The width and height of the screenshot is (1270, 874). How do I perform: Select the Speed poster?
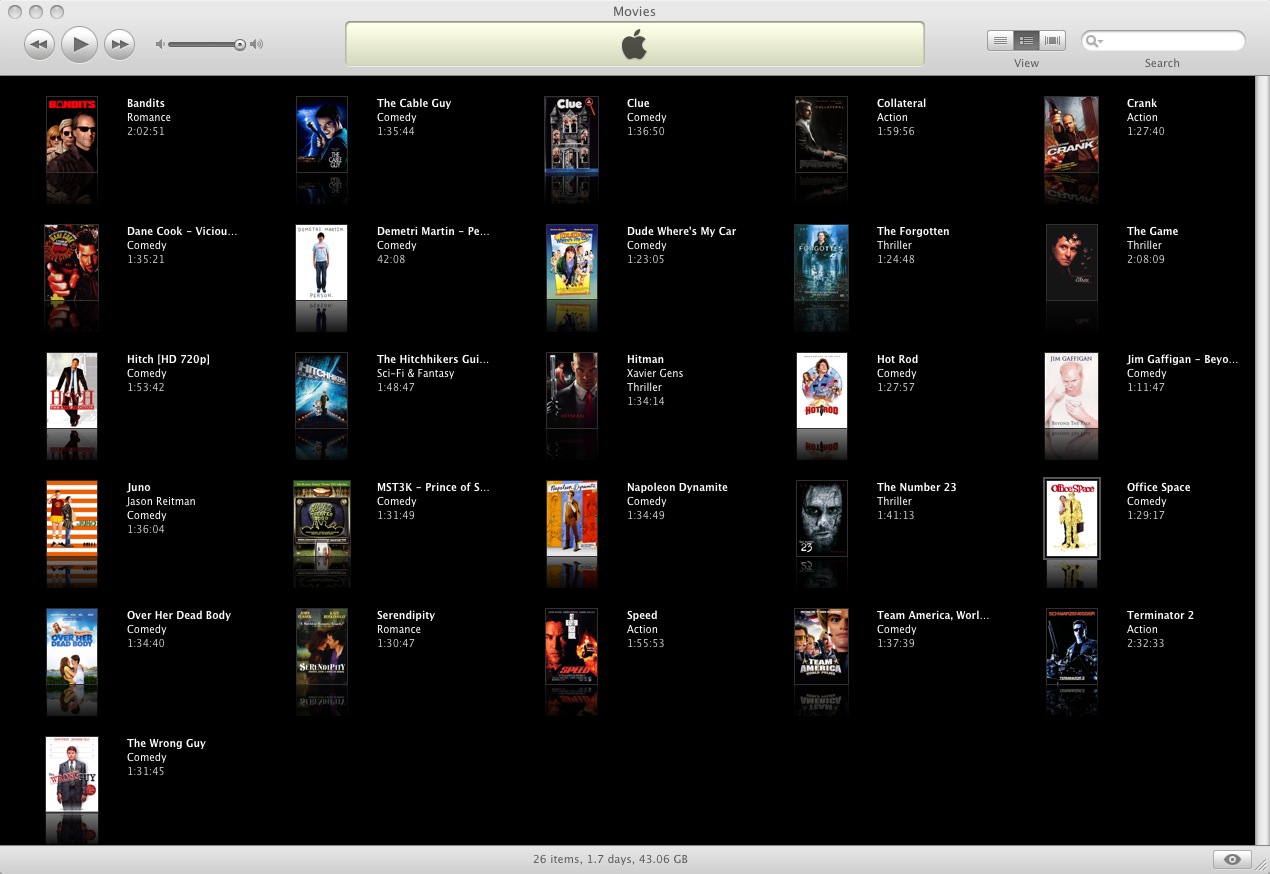pos(572,647)
